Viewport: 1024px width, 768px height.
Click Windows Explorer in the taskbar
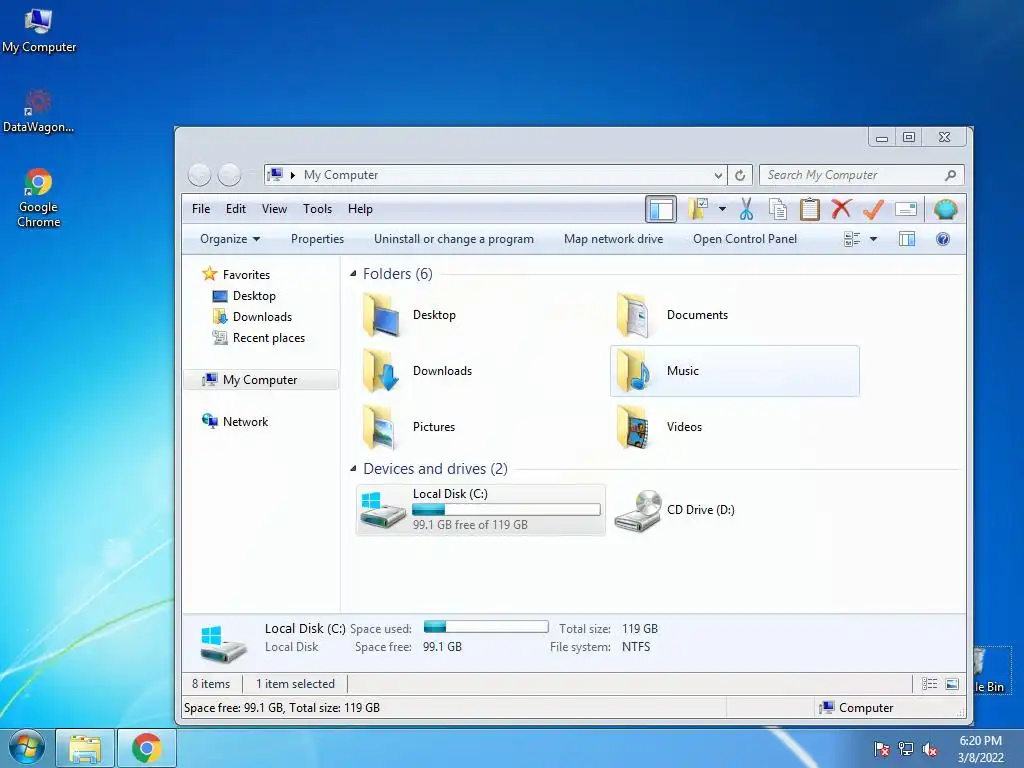pos(86,748)
